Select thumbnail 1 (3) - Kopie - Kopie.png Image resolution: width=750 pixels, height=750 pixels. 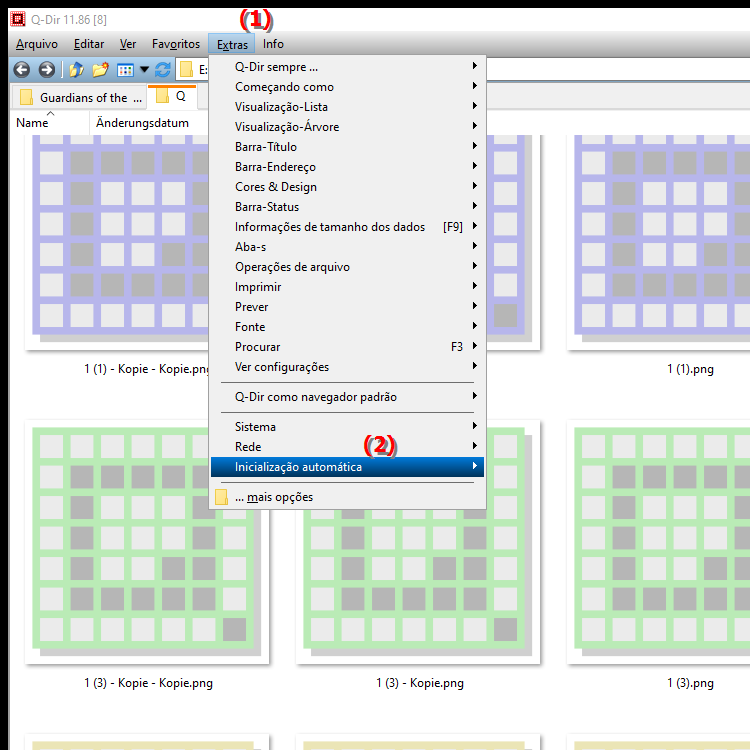(x=147, y=542)
